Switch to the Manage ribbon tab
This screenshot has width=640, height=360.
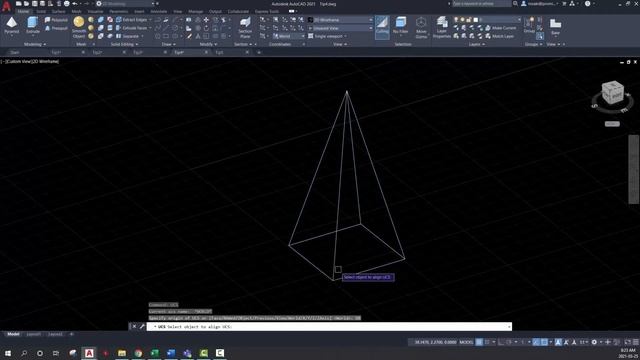coord(196,11)
